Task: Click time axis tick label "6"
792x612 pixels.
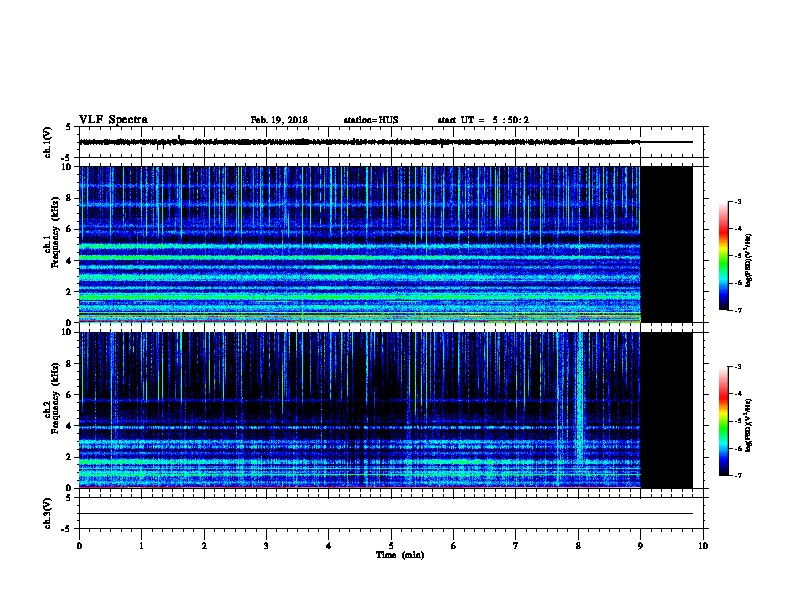Action: [x=453, y=546]
